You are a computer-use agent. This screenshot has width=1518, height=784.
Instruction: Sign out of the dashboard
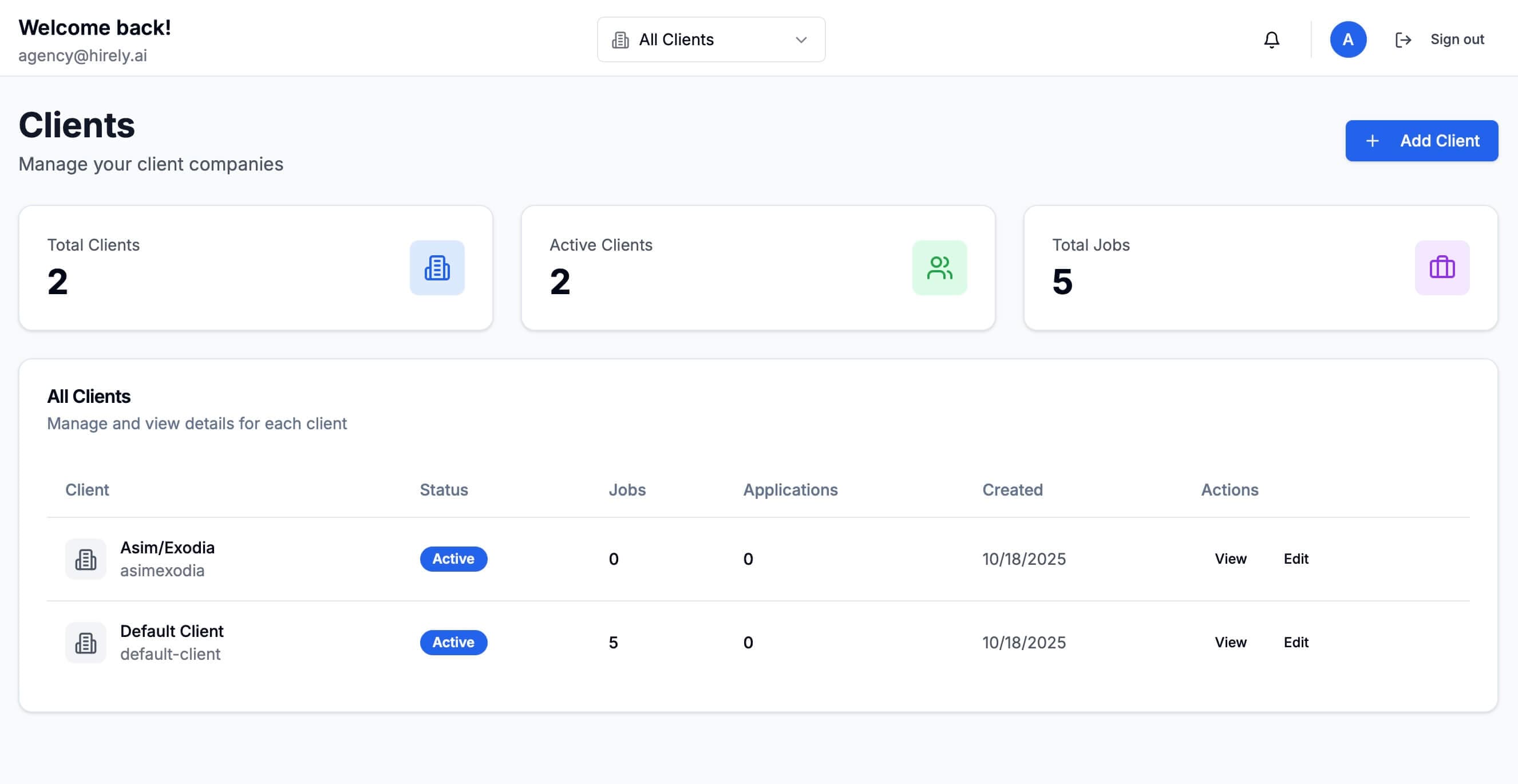(1456, 39)
